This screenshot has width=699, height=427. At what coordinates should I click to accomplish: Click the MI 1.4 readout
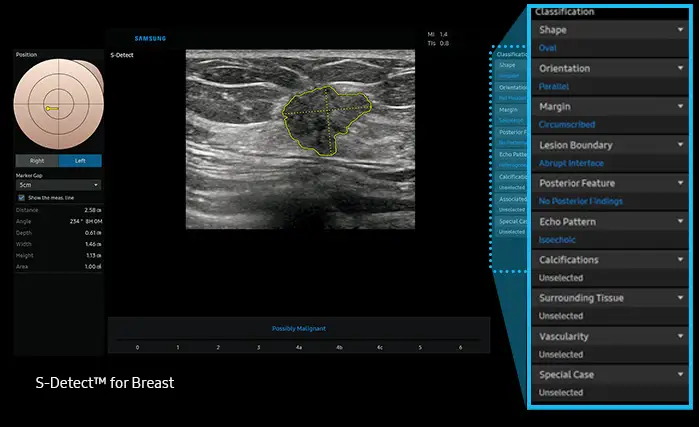click(438, 34)
